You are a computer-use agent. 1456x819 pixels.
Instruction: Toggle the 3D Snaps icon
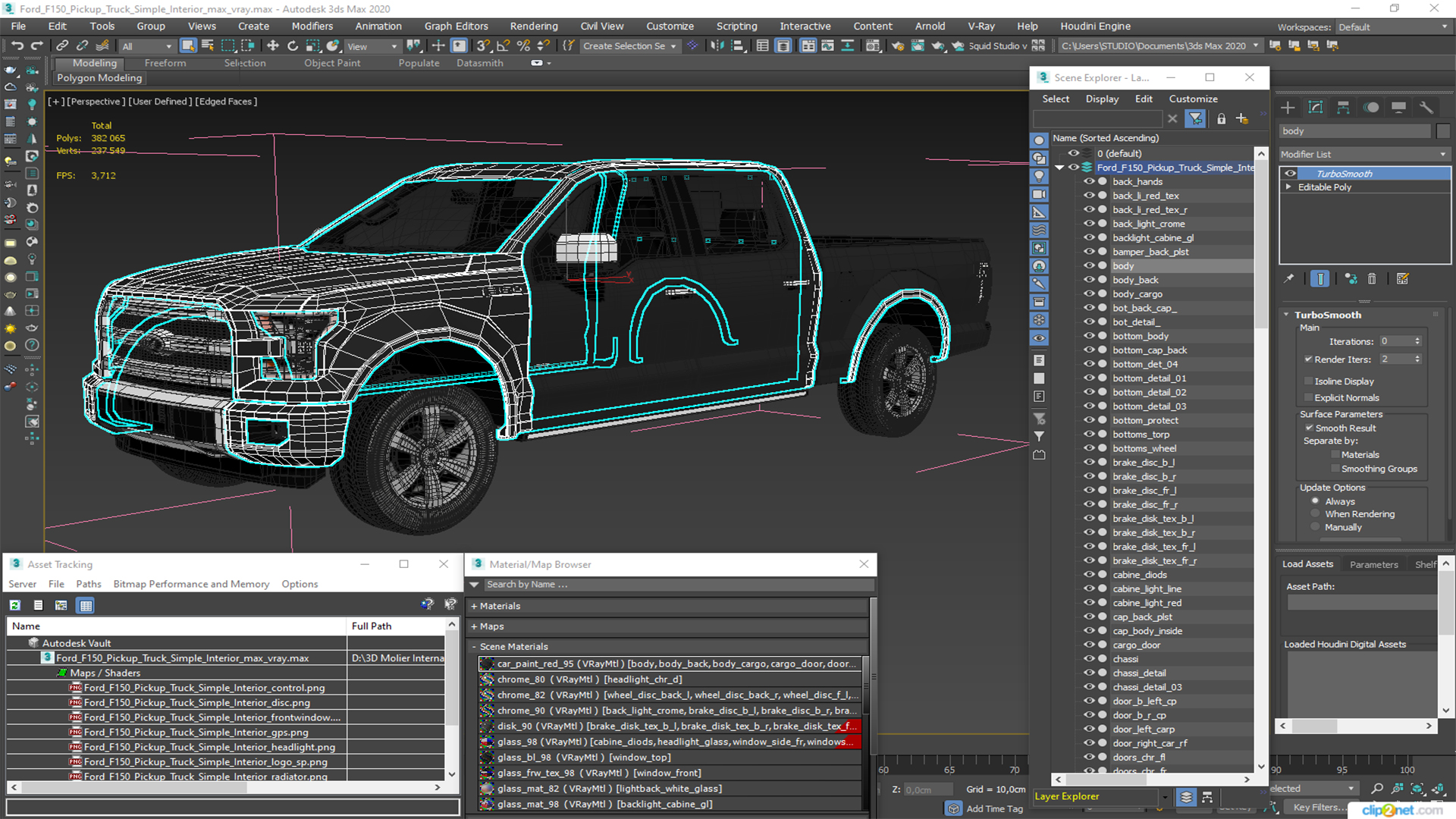pos(483,45)
